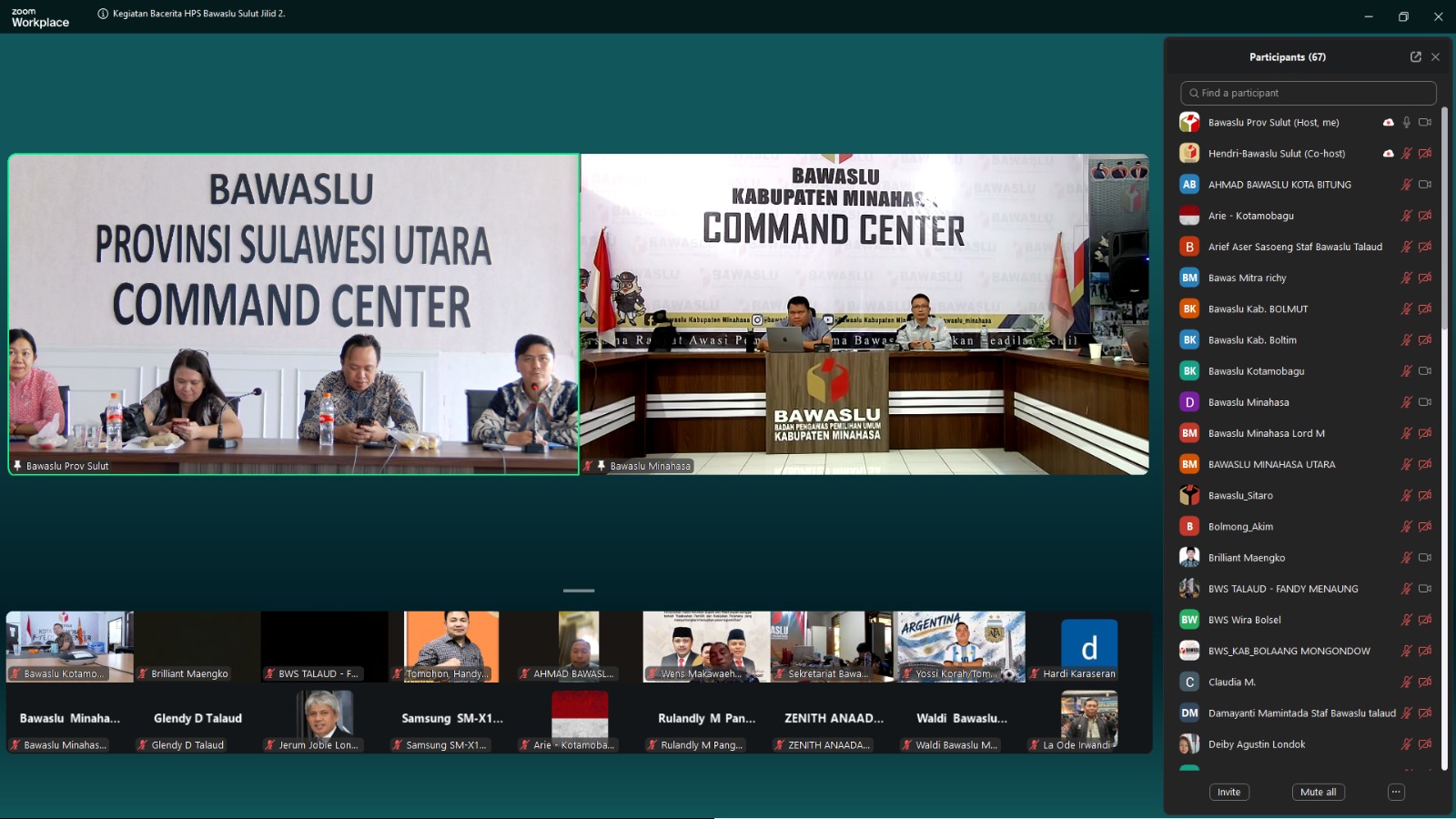Image resolution: width=1456 pixels, height=819 pixels.
Task: Click muted mic icon for Brilliant Maengko row
Action: pos(1407,557)
